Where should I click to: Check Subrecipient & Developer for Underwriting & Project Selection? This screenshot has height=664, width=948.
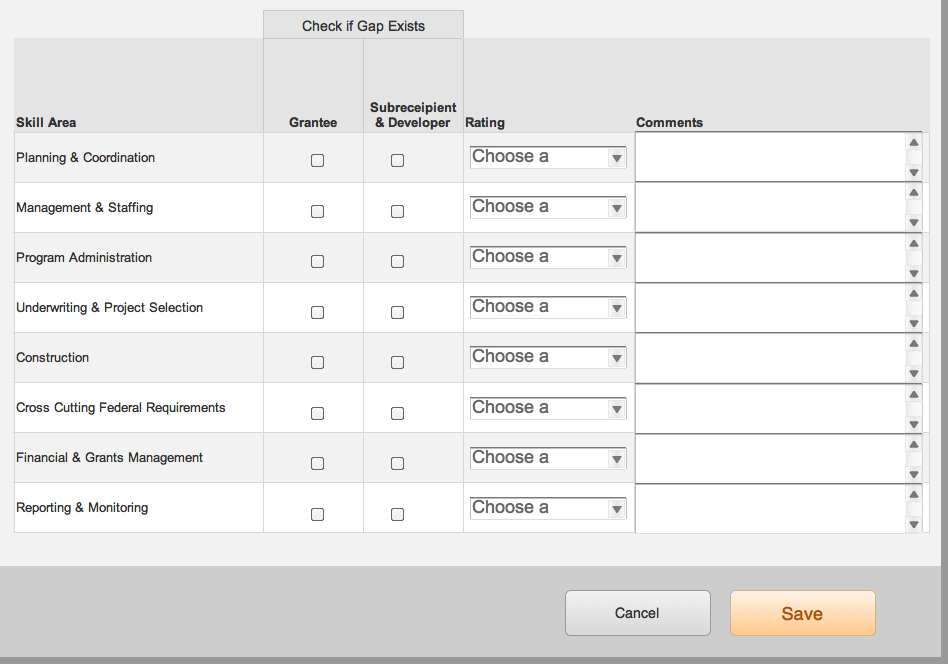point(397,312)
